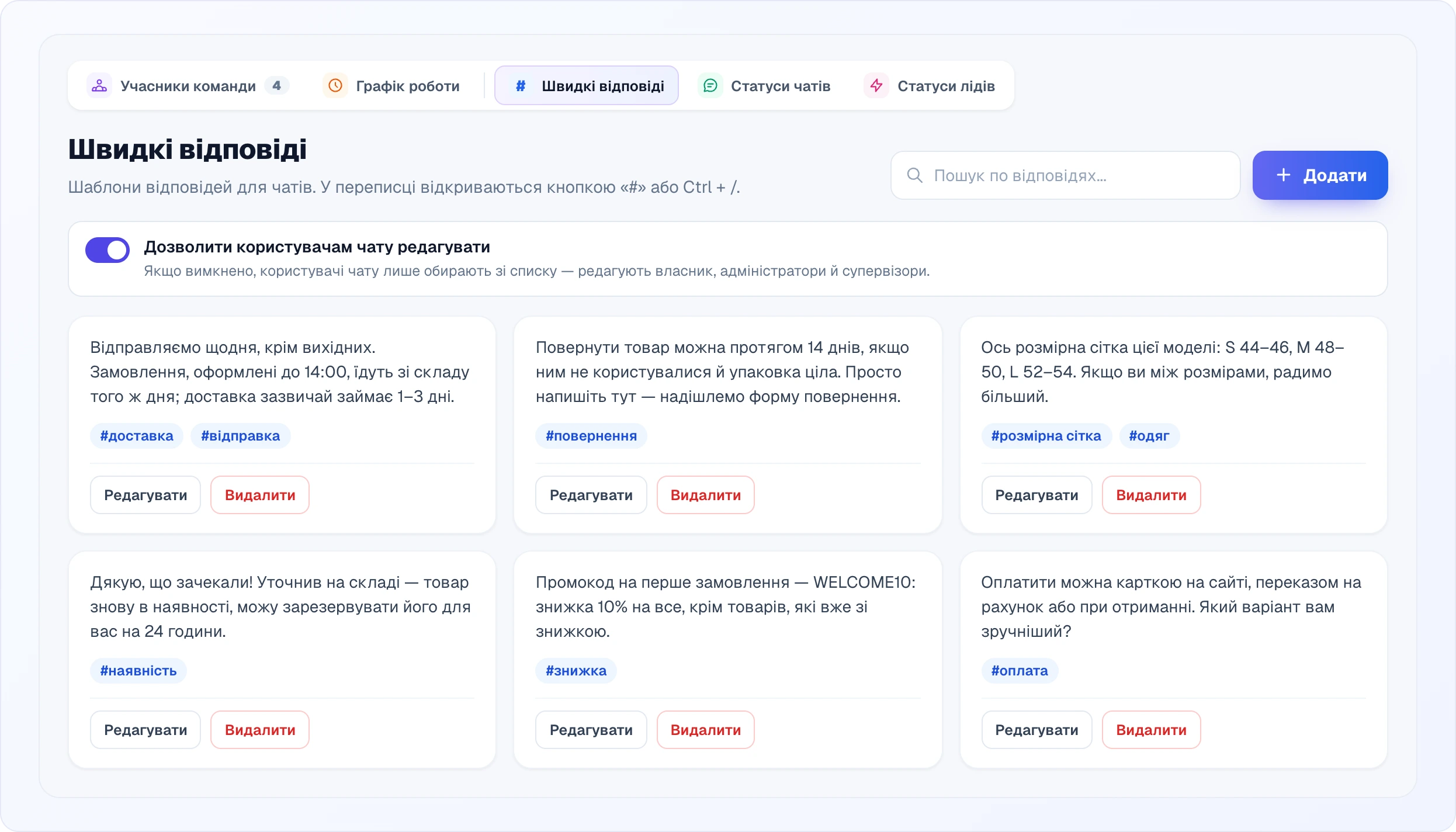1456x832 pixels.
Task: Click the clock icon for Графік роботи
Action: [x=335, y=86]
